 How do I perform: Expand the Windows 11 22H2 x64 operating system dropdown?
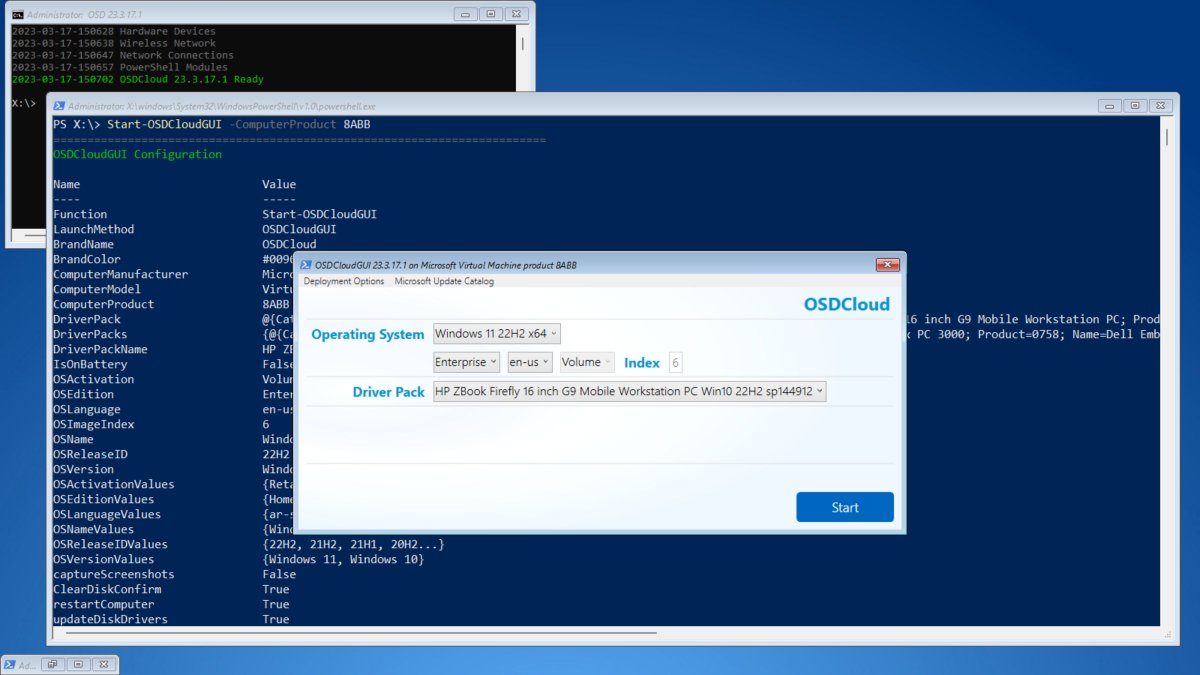pyautogui.click(x=497, y=334)
